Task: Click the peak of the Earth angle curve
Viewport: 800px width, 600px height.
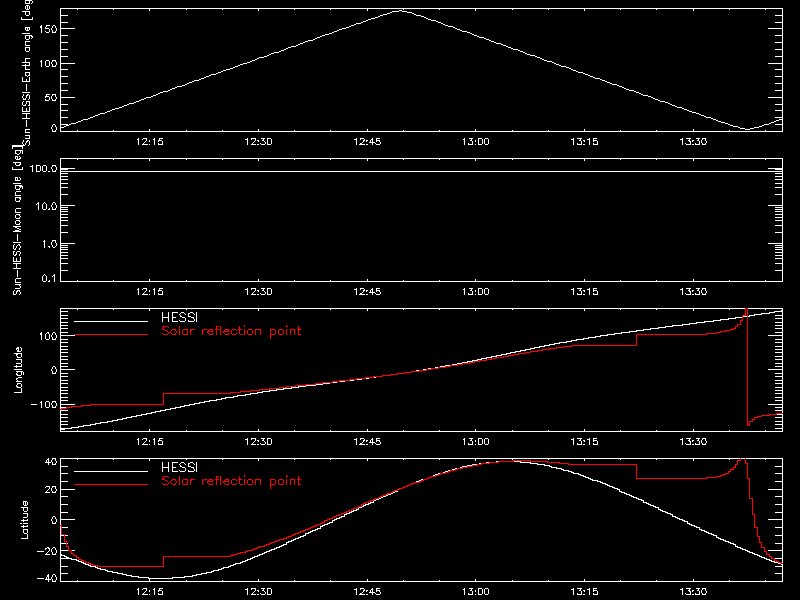Action: (402, 10)
